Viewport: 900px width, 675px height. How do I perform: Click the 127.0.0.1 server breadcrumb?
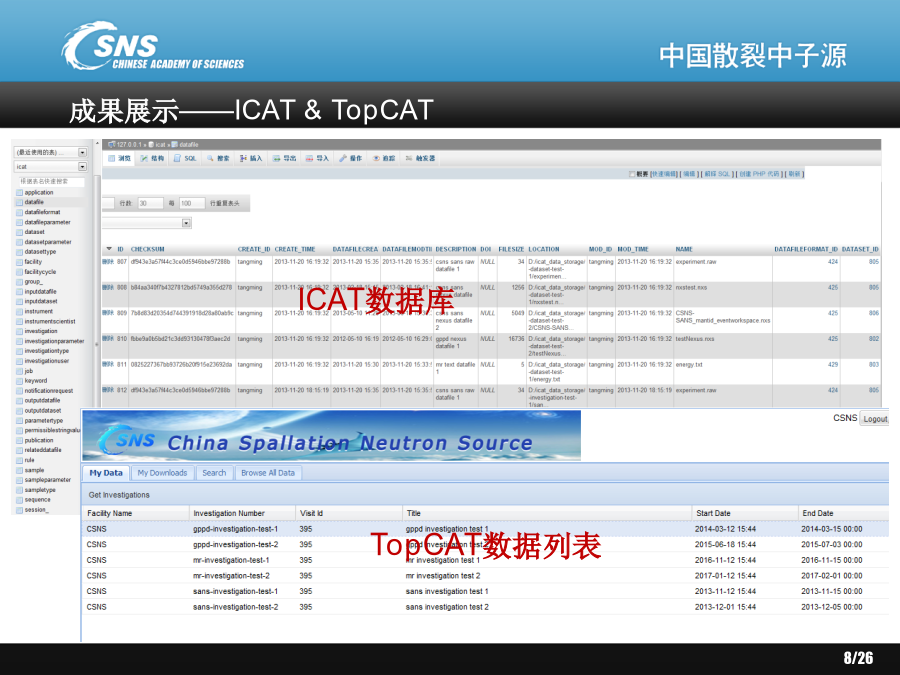tap(127, 145)
